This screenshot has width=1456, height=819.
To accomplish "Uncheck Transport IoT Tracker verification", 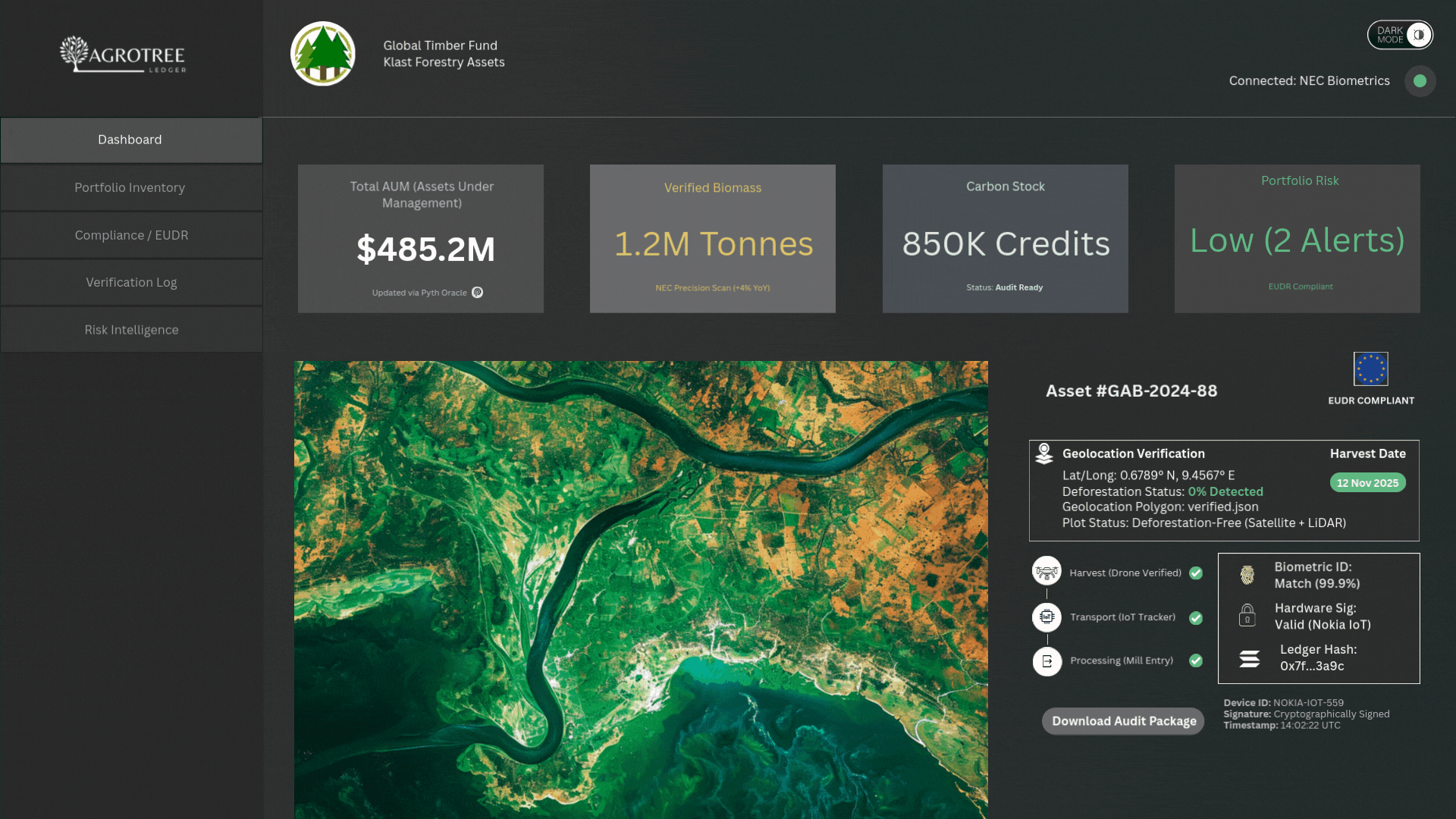I will pyautogui.click(x=1196, y=618).
